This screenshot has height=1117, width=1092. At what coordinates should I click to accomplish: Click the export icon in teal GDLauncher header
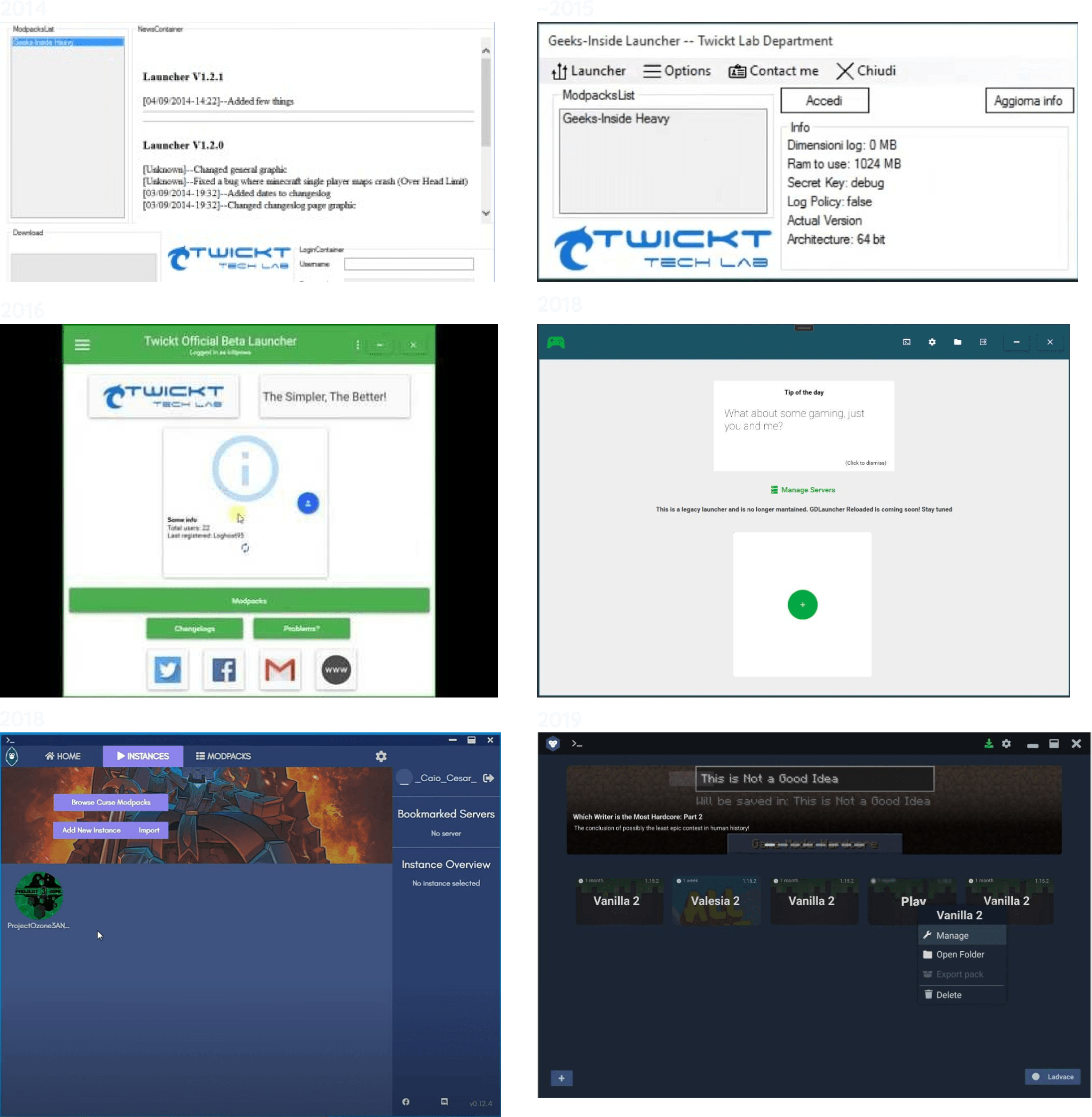[x=983, y=342]
